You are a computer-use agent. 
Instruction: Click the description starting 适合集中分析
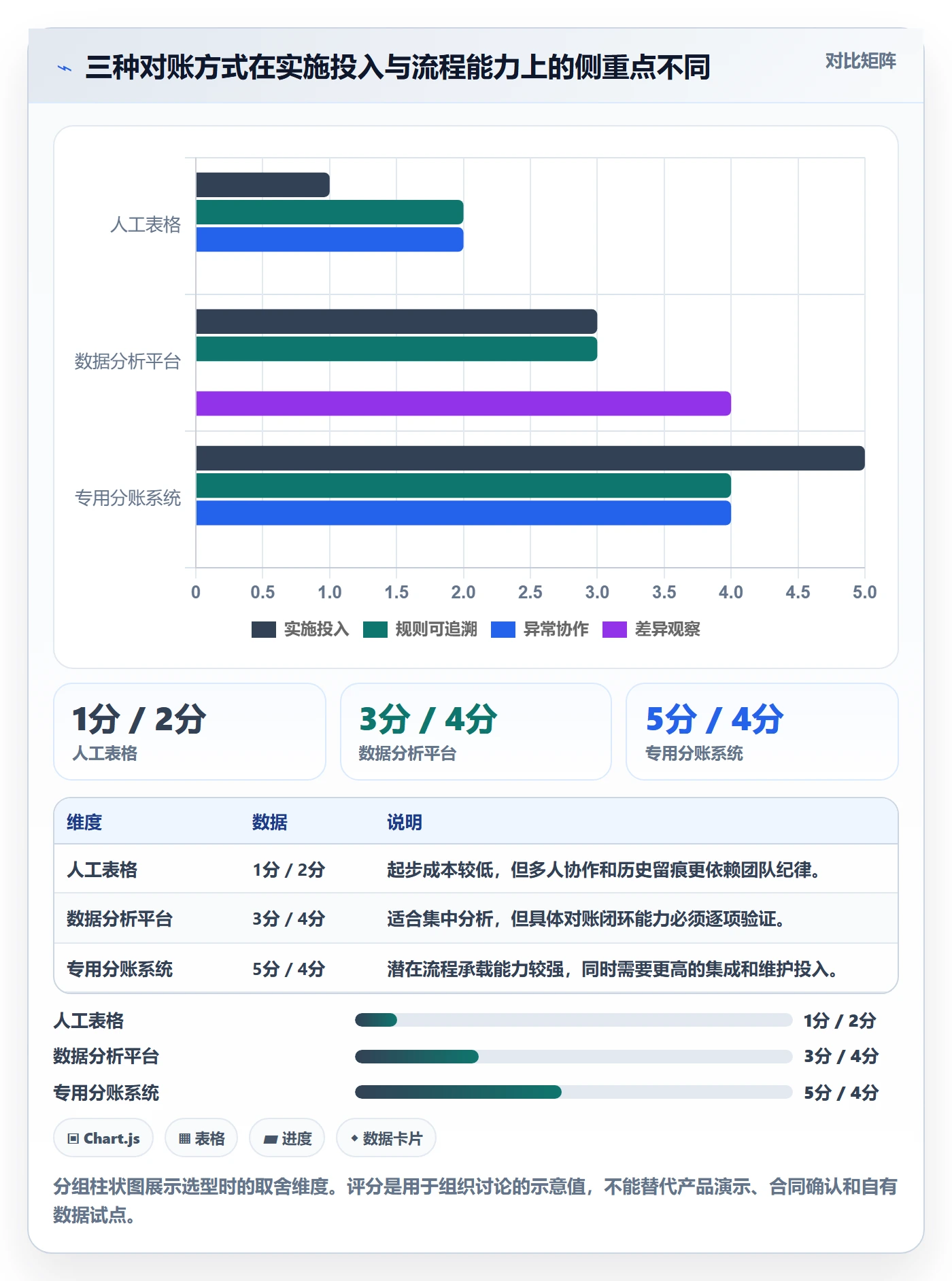click(x=586, y=919)
